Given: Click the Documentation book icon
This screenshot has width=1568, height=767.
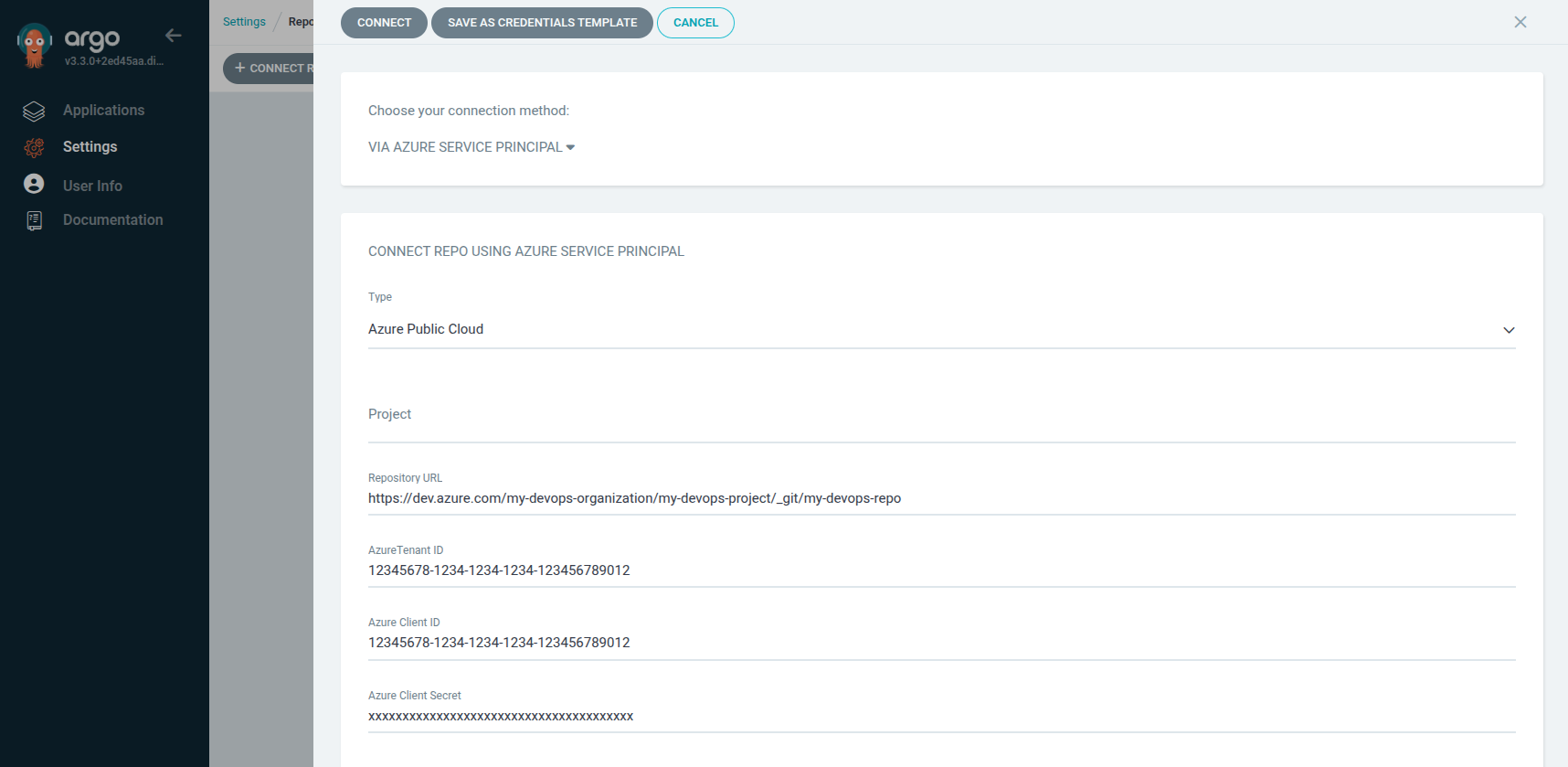Looking at the screenshot, I should [x=34, y=220].
